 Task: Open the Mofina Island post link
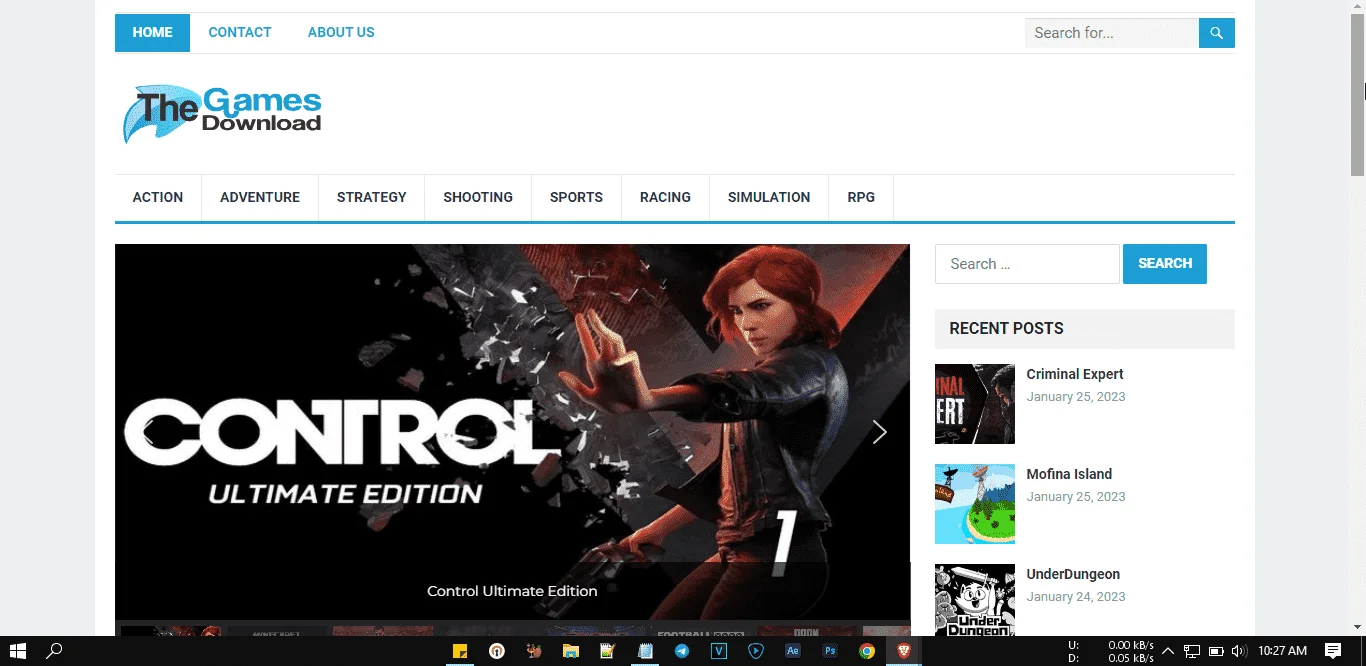(x=1069, y=474)
